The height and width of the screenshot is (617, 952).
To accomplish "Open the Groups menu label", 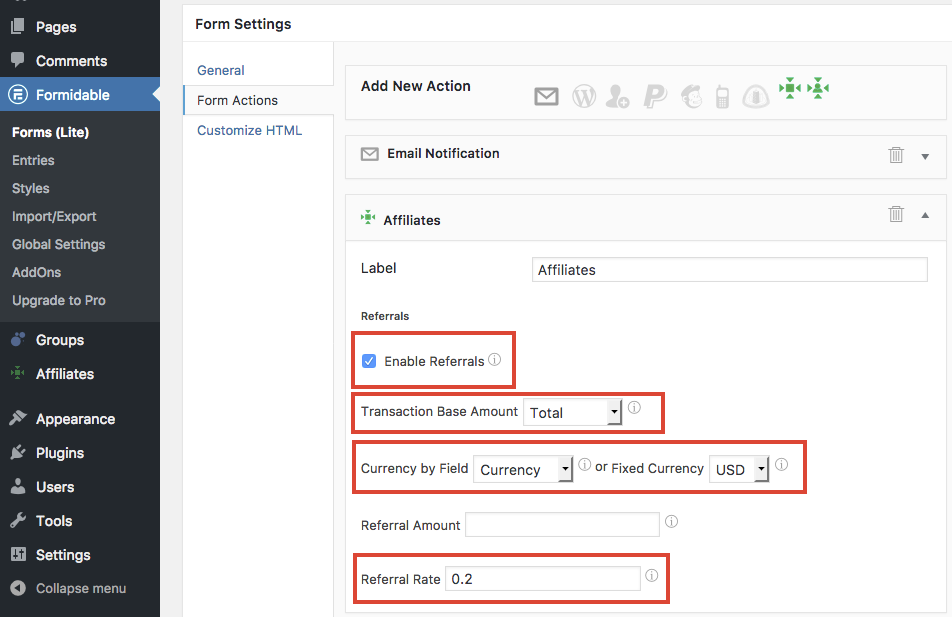I will (x=60, y=340).
